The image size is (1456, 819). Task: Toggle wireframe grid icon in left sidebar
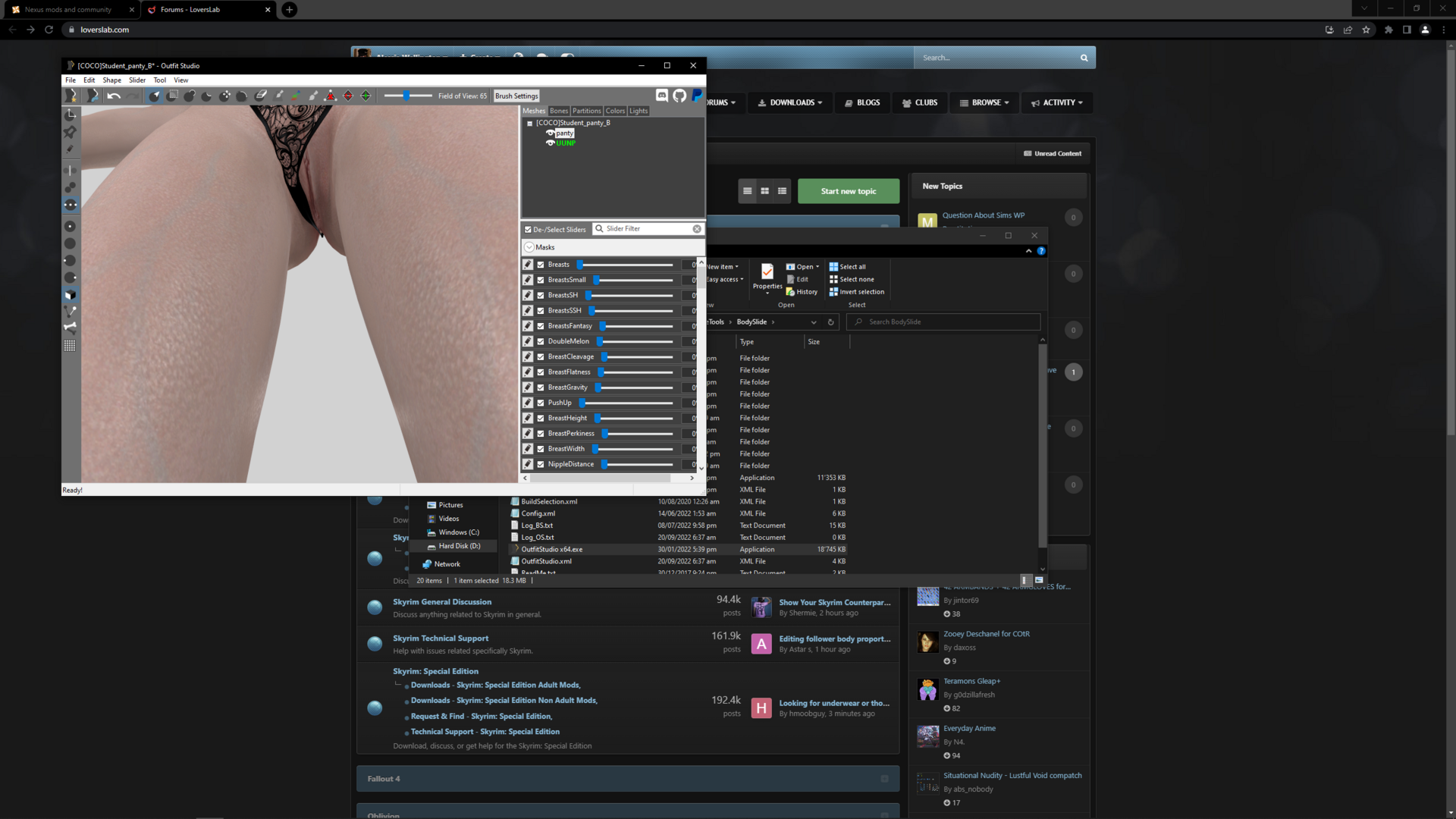[70, 346]
